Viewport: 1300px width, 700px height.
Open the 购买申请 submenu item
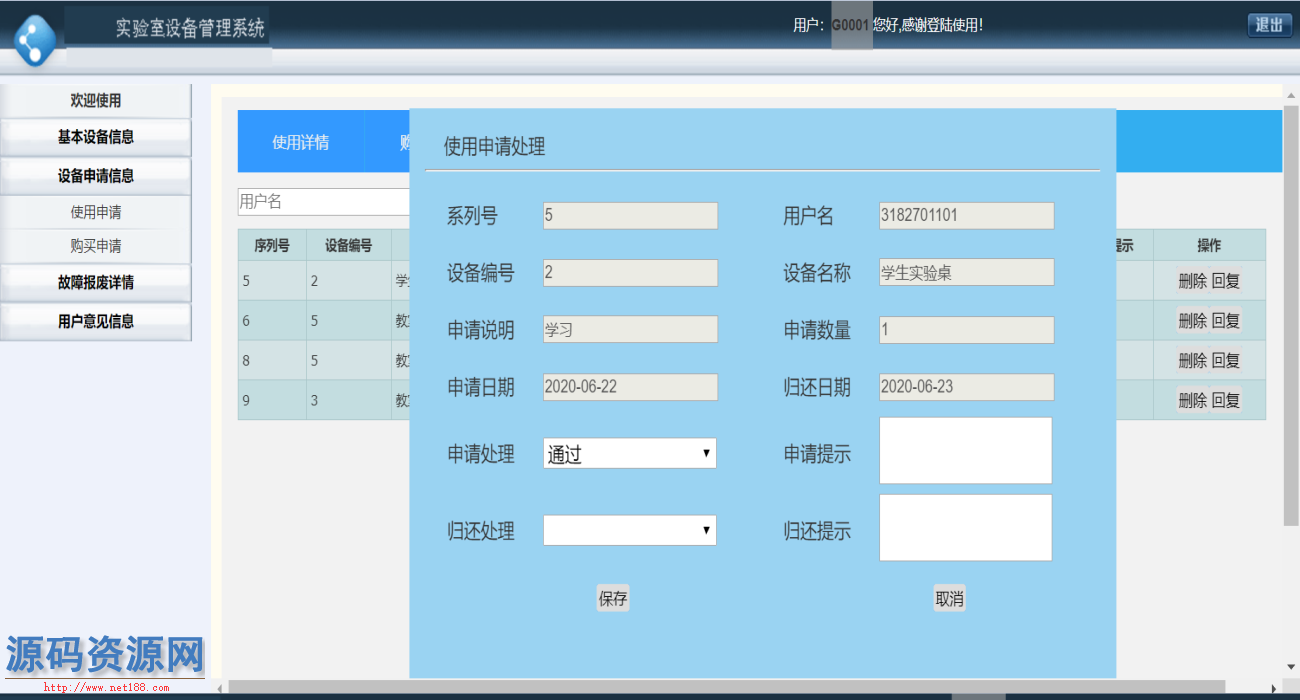(95, 246)
